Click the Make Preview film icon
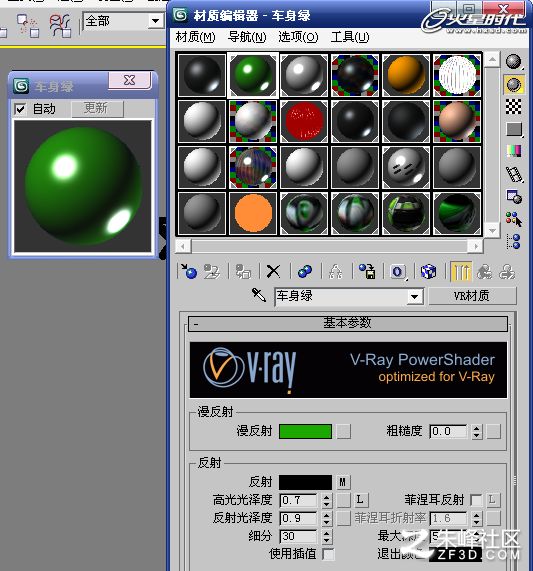Image resolution: width=533 pixels, height=571 pixels. [x=514, y=174]
